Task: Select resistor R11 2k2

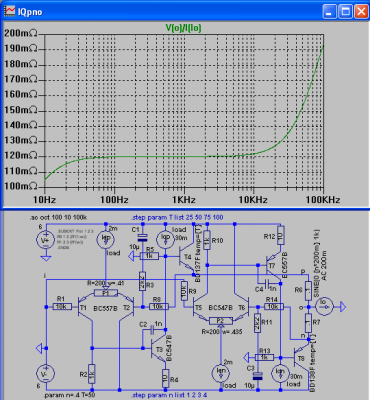Action: (x=257, y=323)
